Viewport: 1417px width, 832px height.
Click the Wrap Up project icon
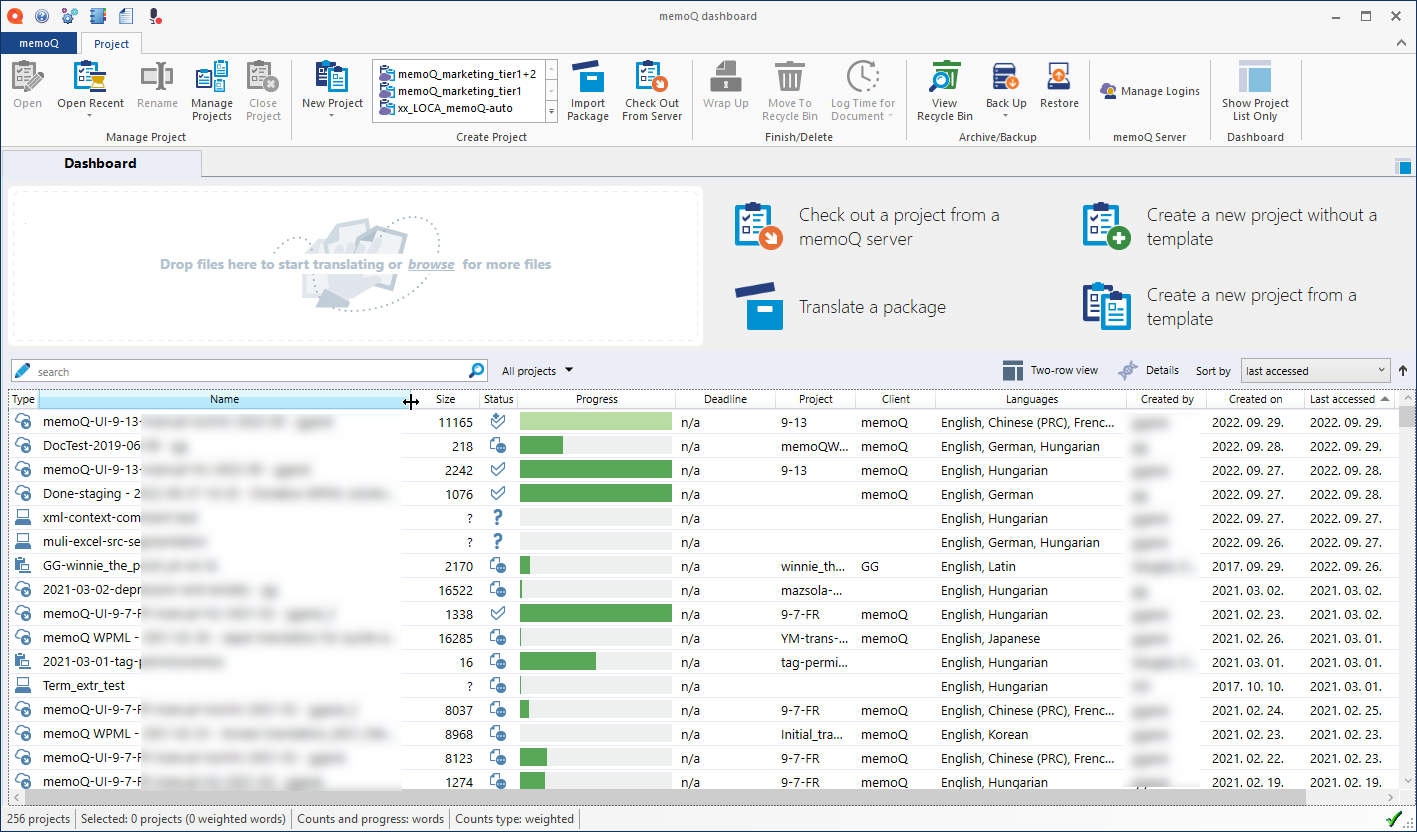(x=725, y=88)
